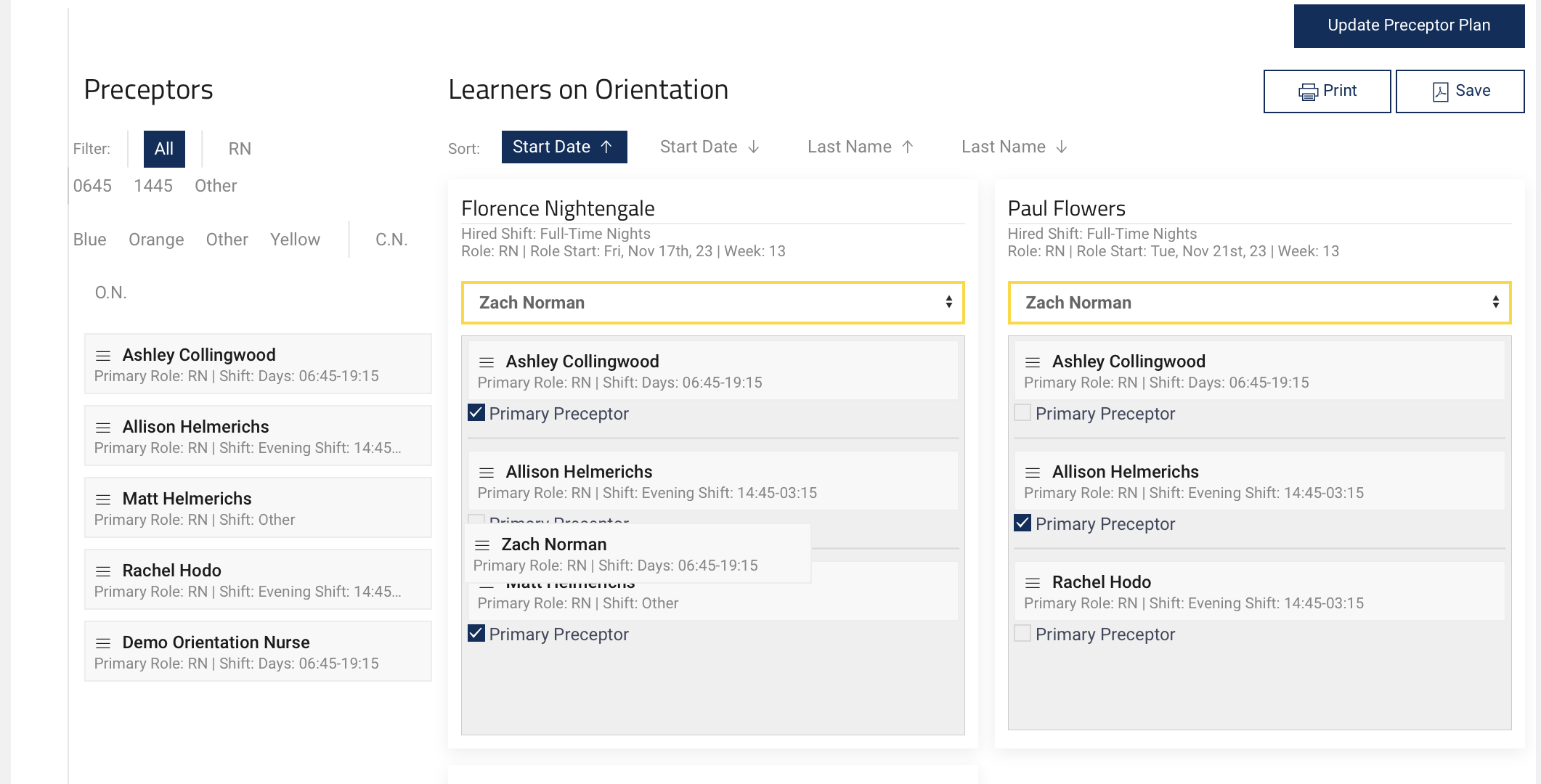Click Update Preceptor Plan button
This screenshot has height=784, width=1541.
(1409, 26)
